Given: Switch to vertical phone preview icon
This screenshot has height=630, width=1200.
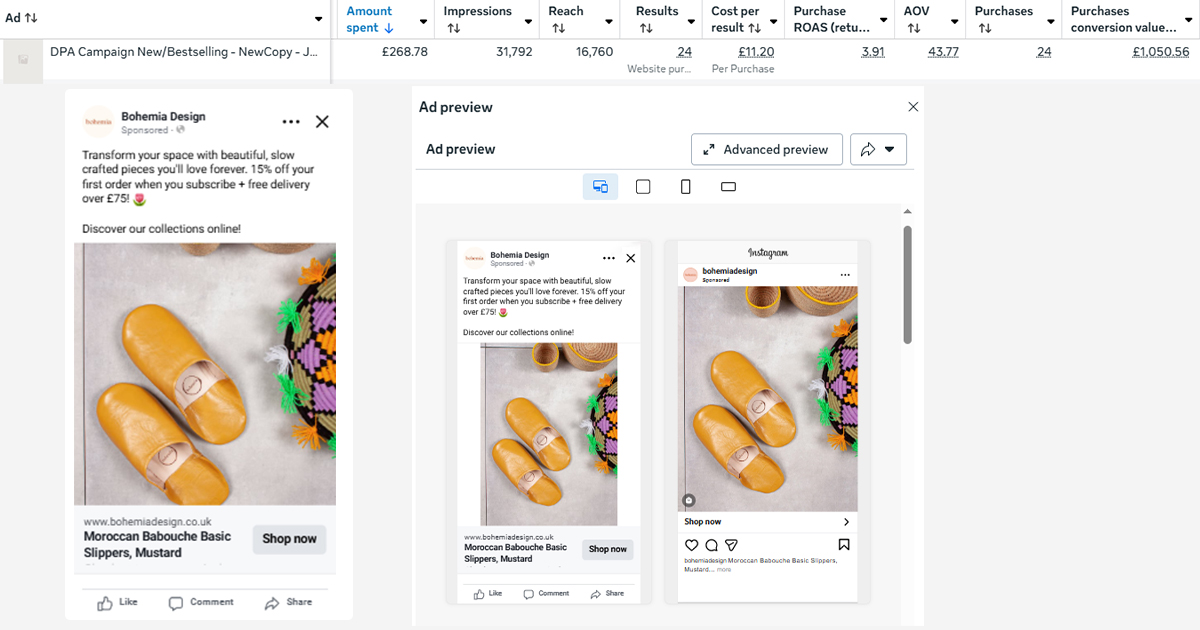Looking at the screenshot, I should (x=685, y=186).
